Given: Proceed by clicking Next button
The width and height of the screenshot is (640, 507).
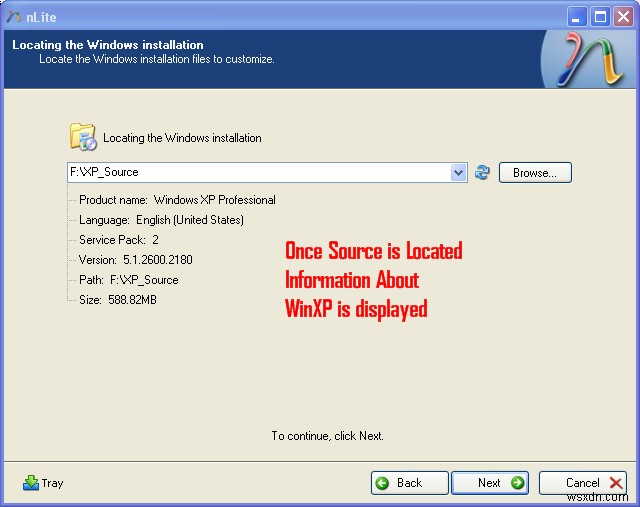Looking at the screenshot, I should pos(490,483).
